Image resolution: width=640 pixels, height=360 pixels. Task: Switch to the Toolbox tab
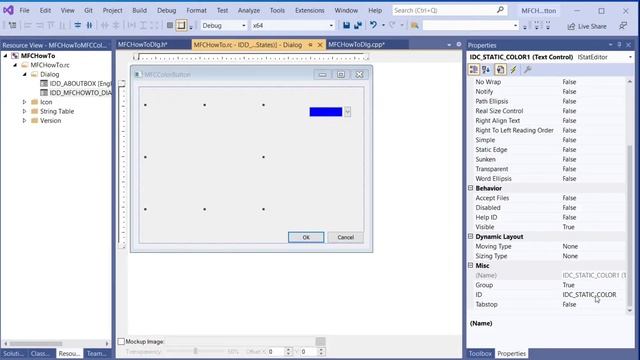[480, 354]
